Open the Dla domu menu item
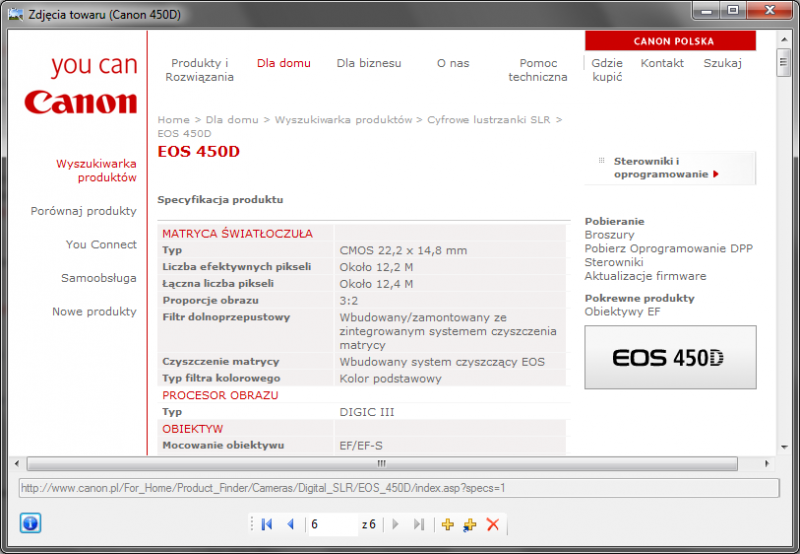Screen dimensions: 800x554 click(284, 63)
